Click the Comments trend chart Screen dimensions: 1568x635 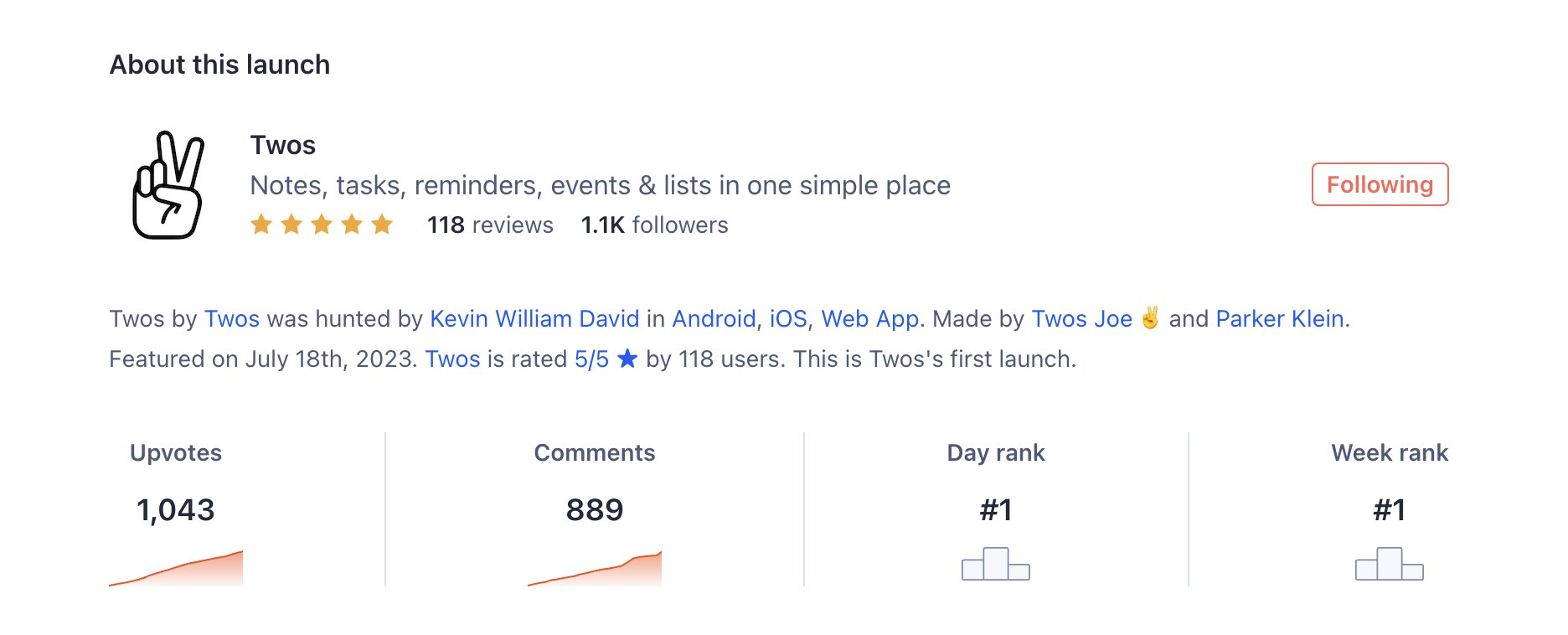click(595, 568)
